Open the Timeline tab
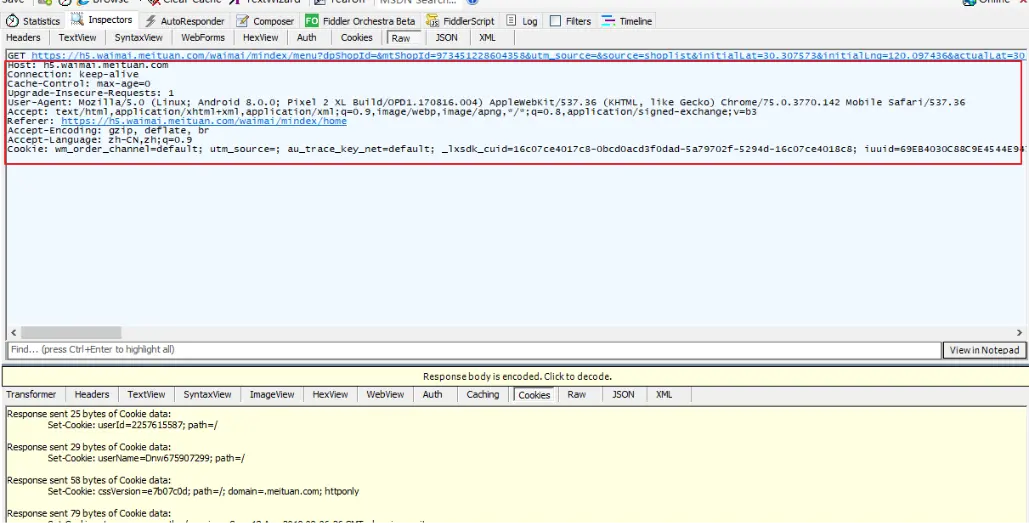 click(x=627, y=21)
